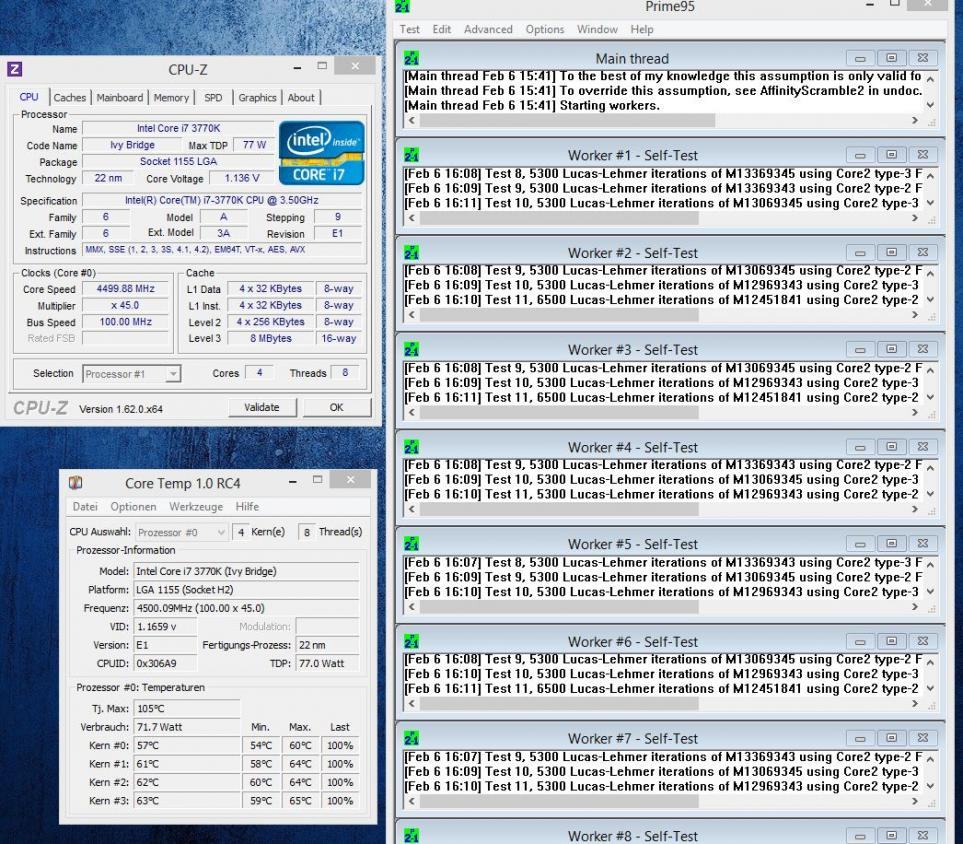Open the Optionen menu in Core Temp
The image size is (963, 844).
coord(133,507)
